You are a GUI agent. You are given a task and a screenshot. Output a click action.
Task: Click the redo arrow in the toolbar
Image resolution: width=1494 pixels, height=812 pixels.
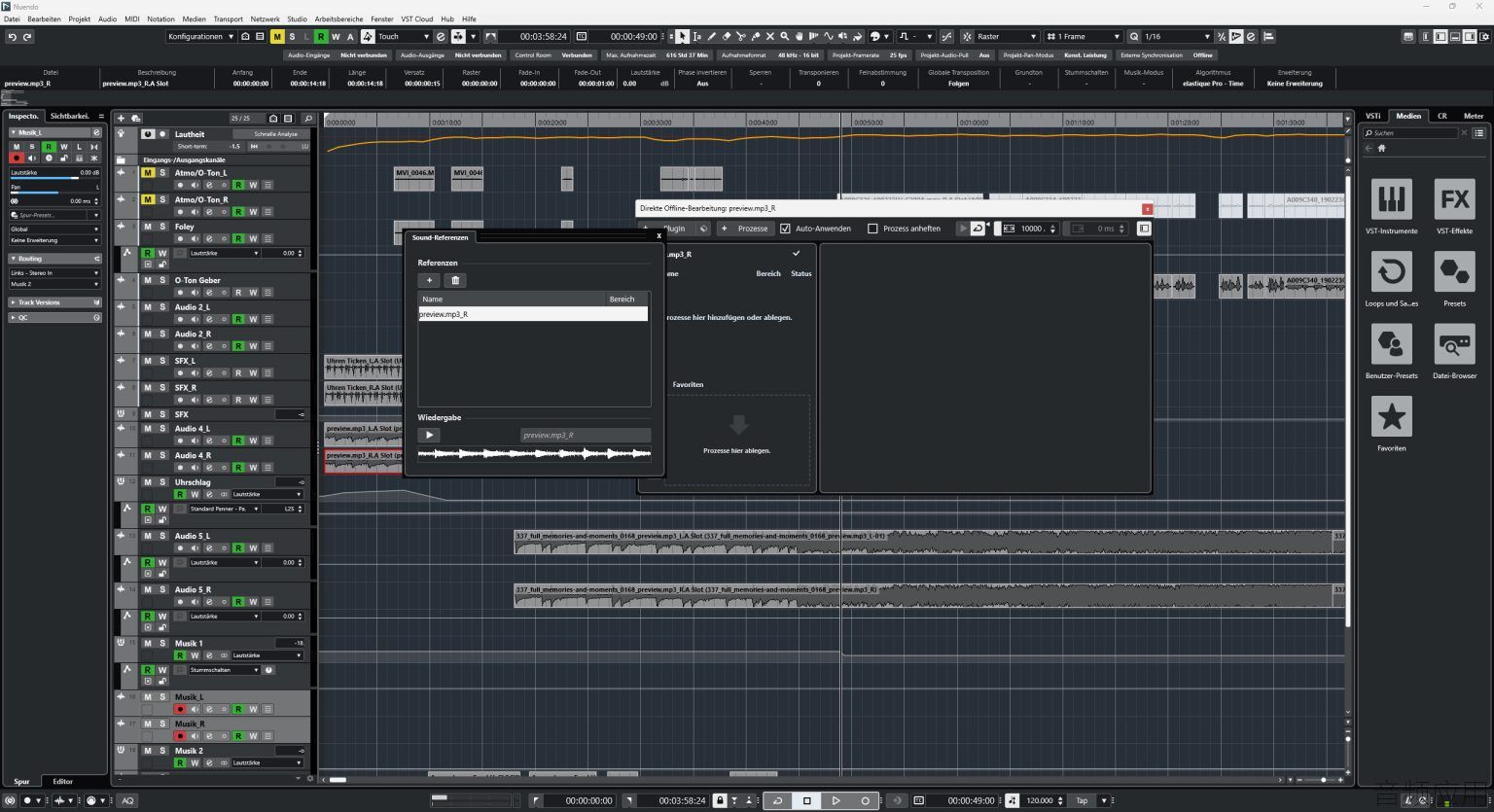tap(27, 37)
